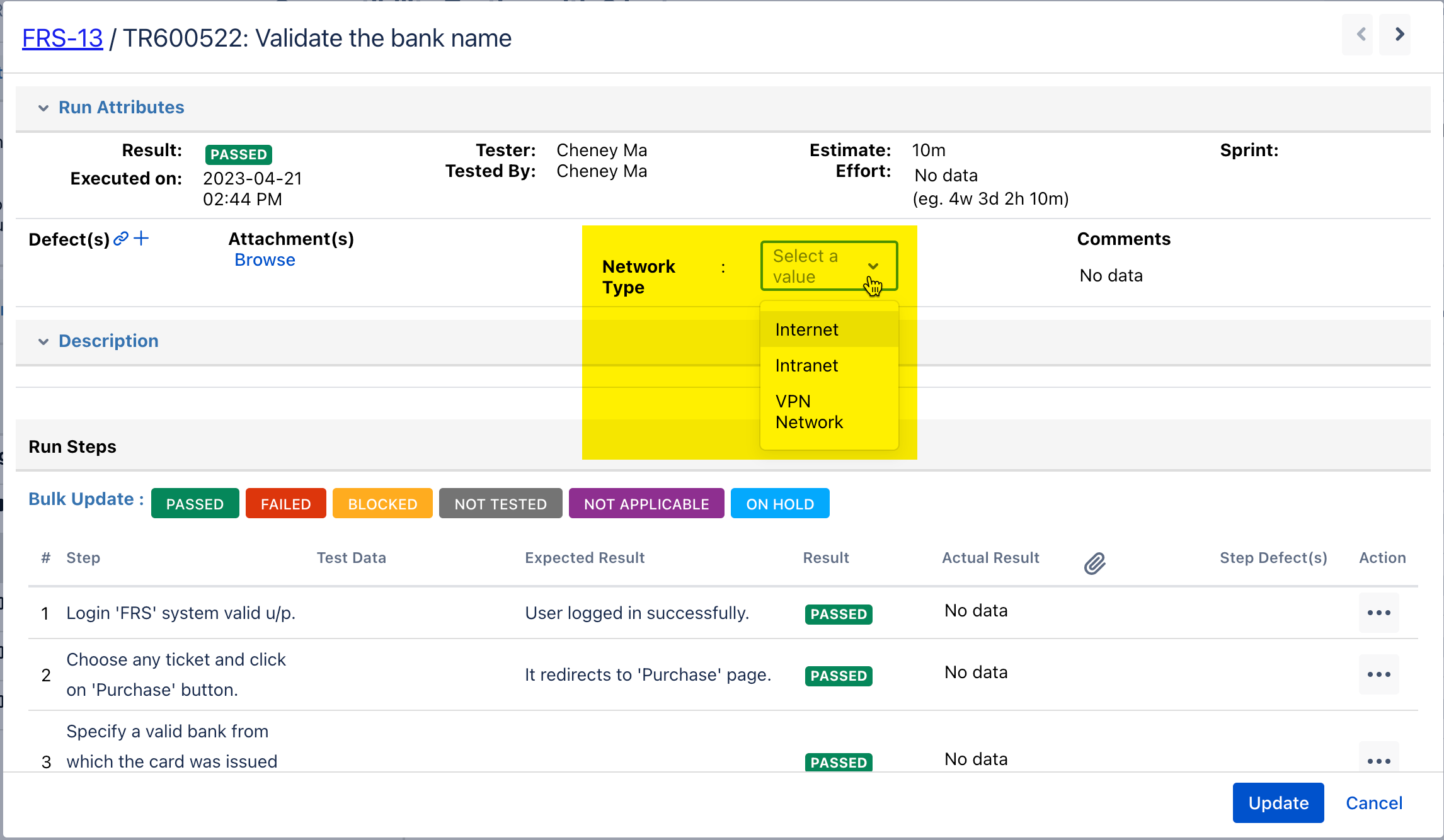Click step 2 PASSED result badge

pyautogui.click(x=838, y=676)
